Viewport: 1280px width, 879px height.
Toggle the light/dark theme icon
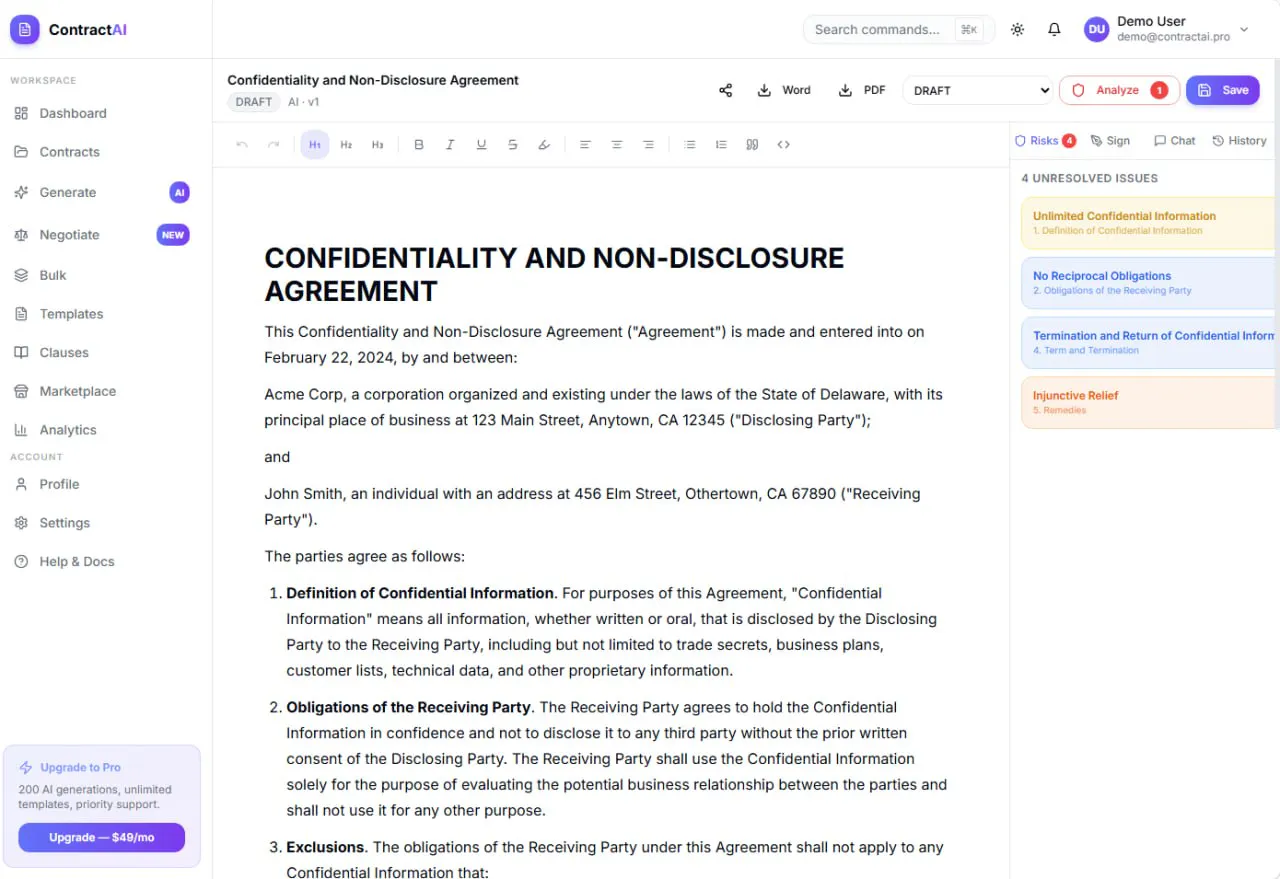[x=1017, y=29]
